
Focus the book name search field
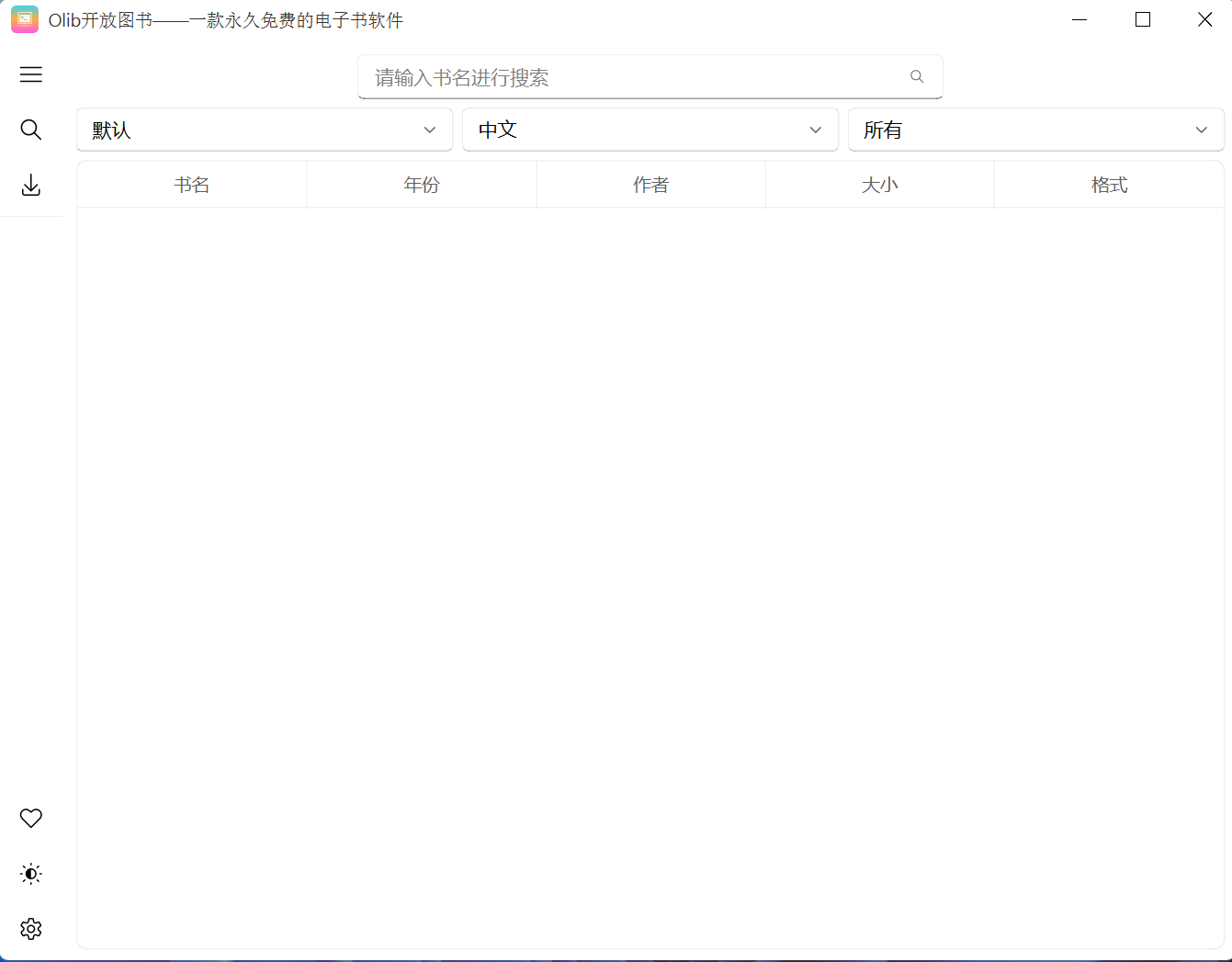coord(634,77)
